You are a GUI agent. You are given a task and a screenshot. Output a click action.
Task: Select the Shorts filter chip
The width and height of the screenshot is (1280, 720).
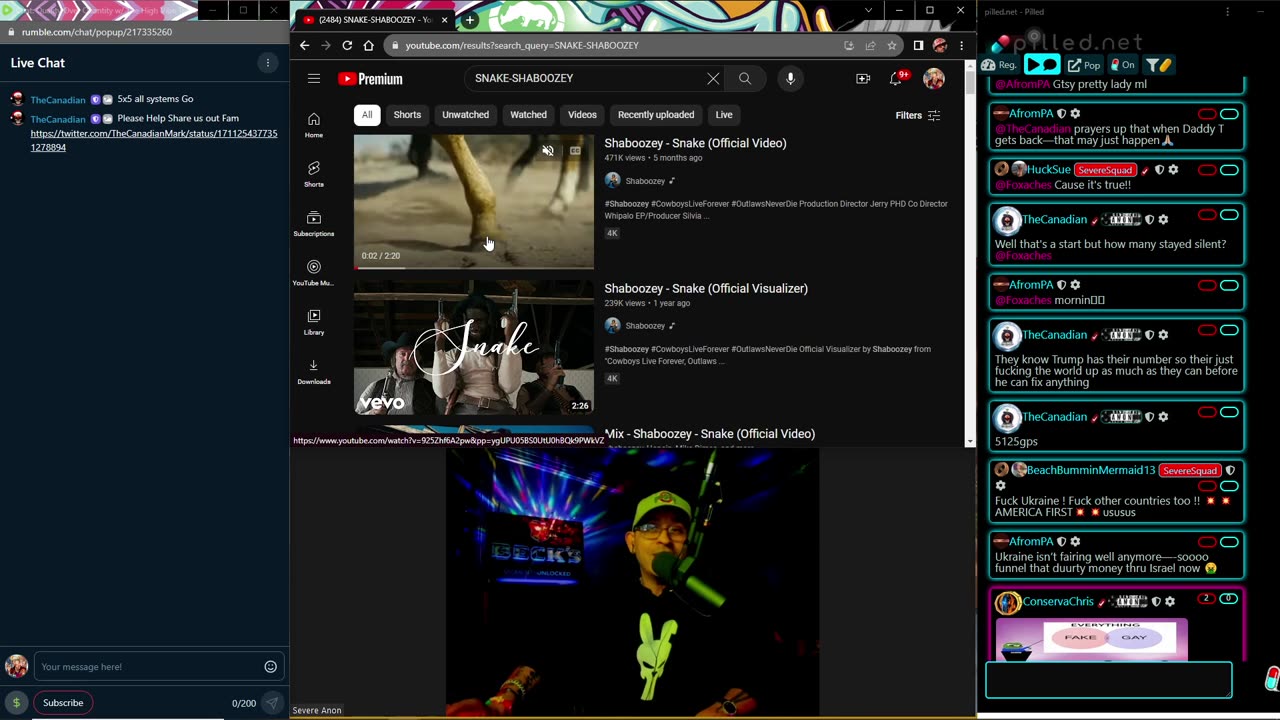(407, 115)
